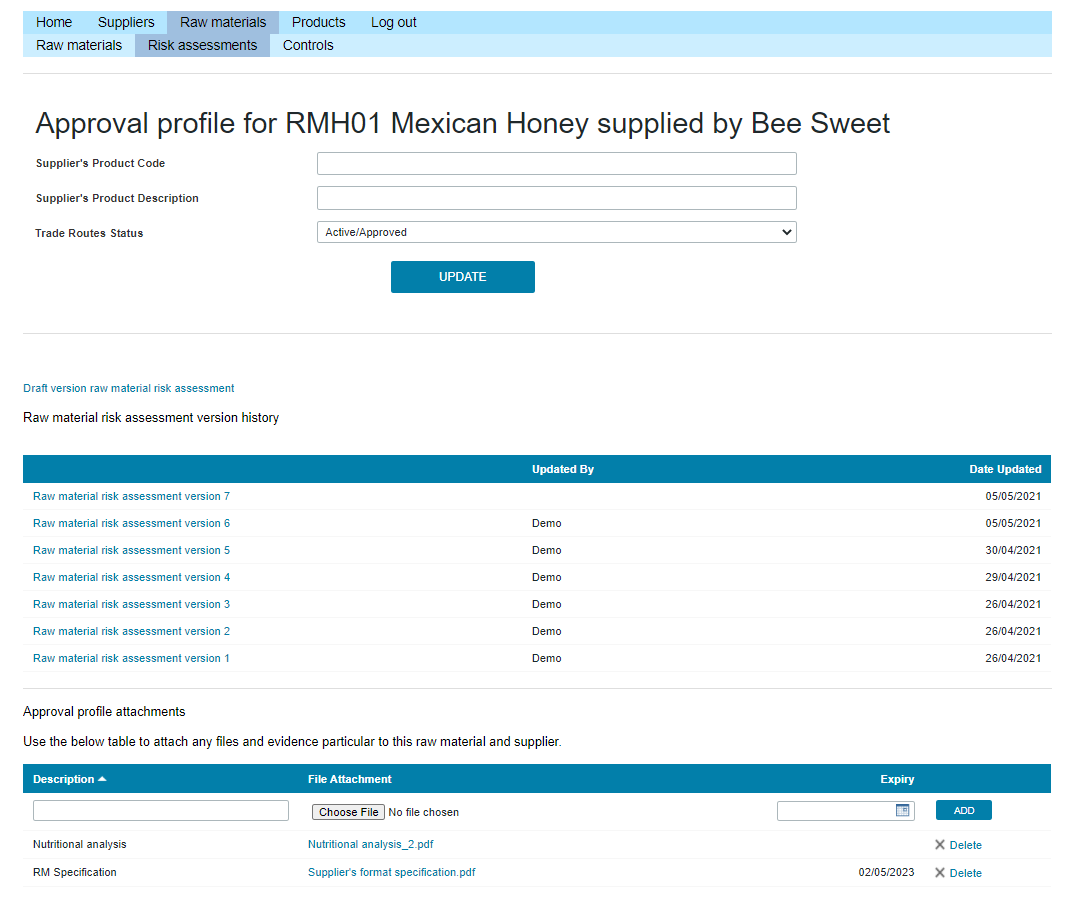
Task: Click the Date Updated column header
Action: [1005, 469]
